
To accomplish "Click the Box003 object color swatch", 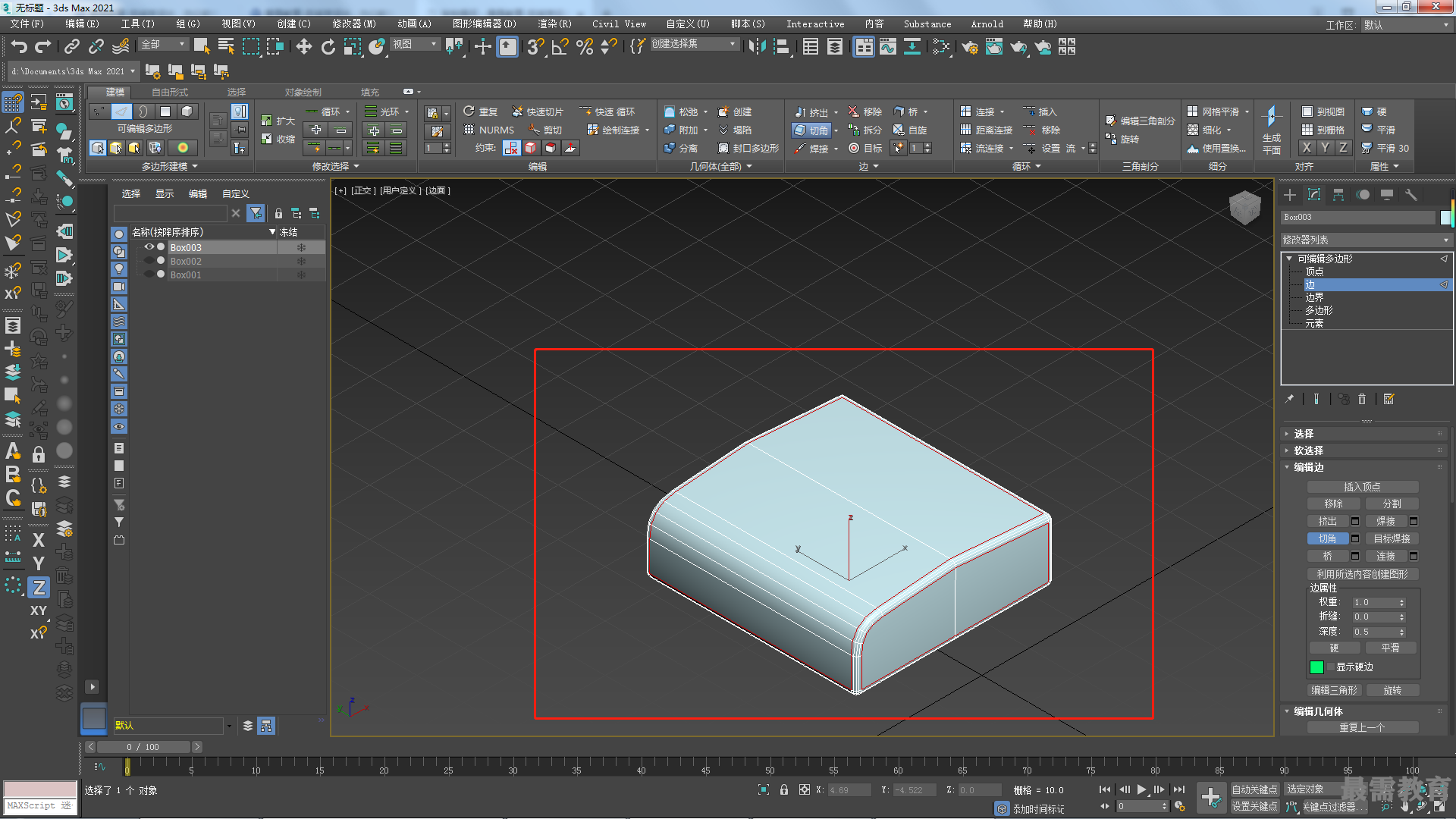I will (x=1445, y=218).
